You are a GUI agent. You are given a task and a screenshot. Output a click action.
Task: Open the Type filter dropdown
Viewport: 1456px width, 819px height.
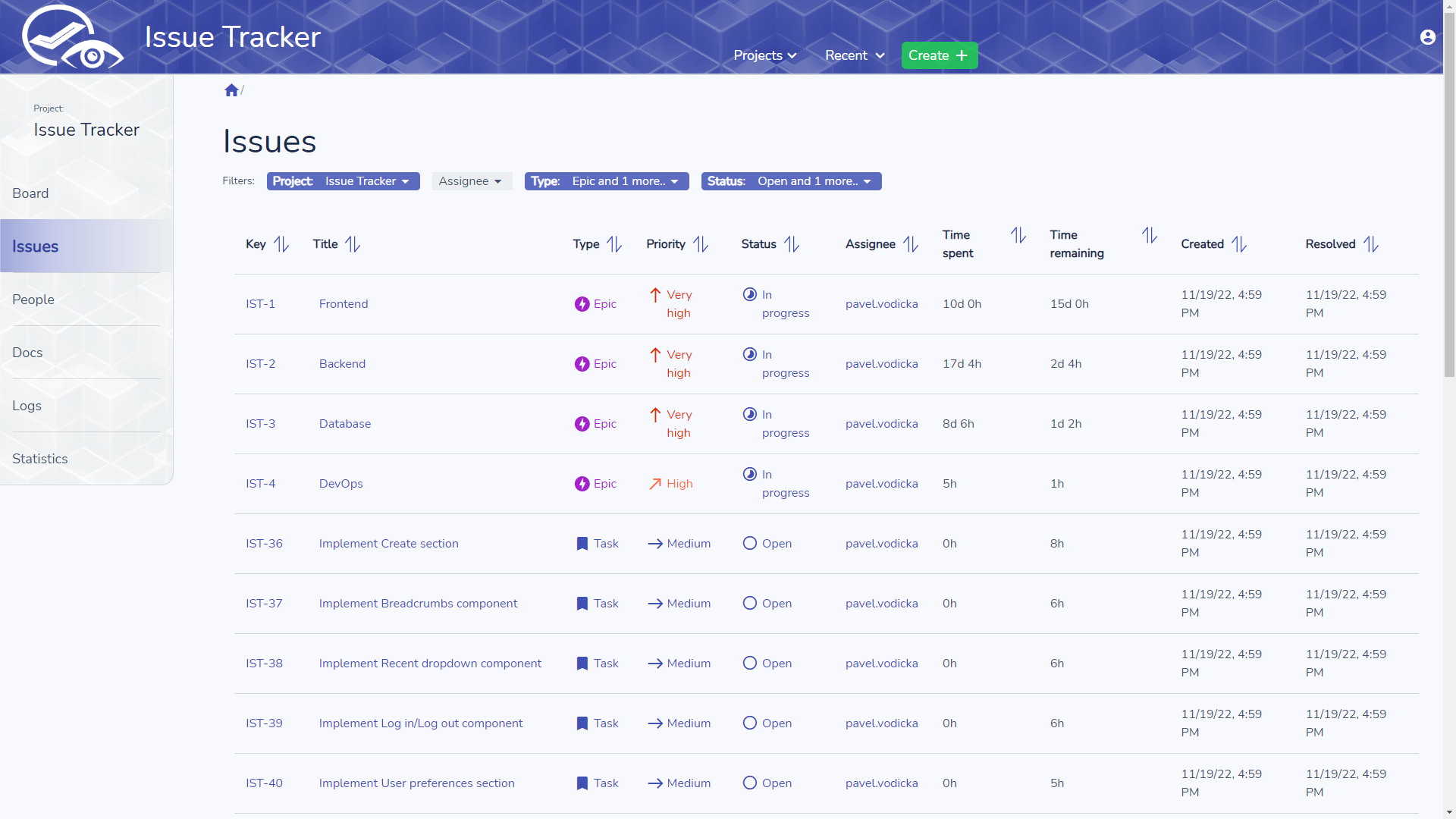(x=606, y=181)
